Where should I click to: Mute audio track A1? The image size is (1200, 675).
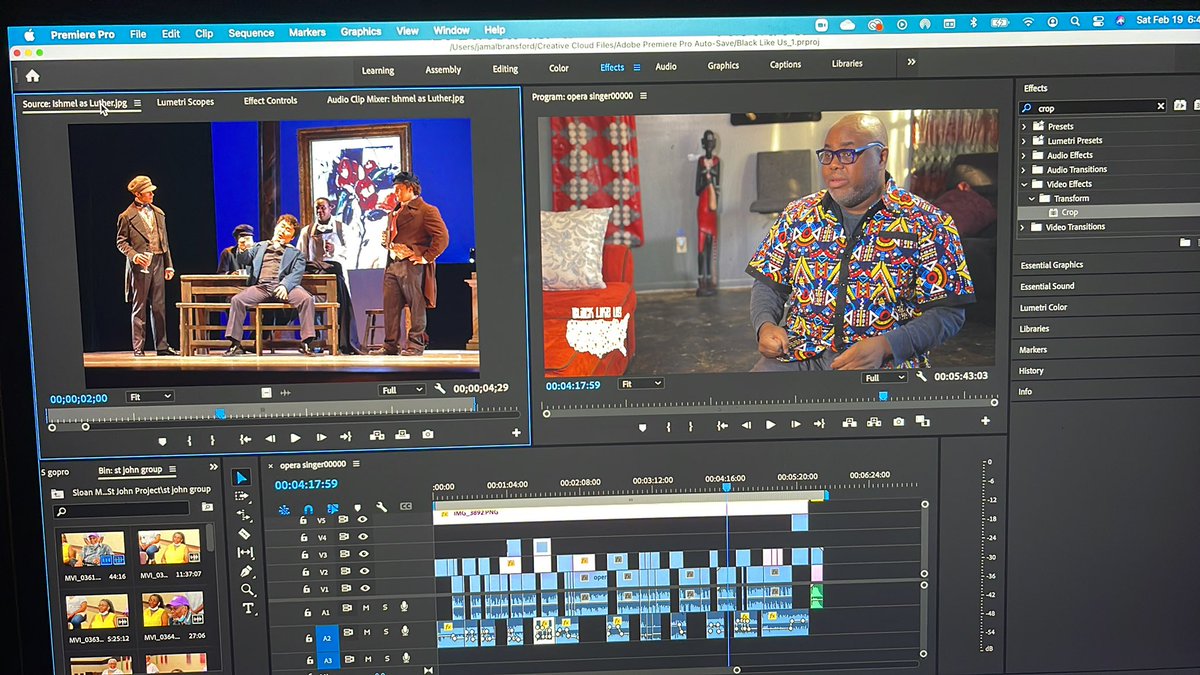368,607
